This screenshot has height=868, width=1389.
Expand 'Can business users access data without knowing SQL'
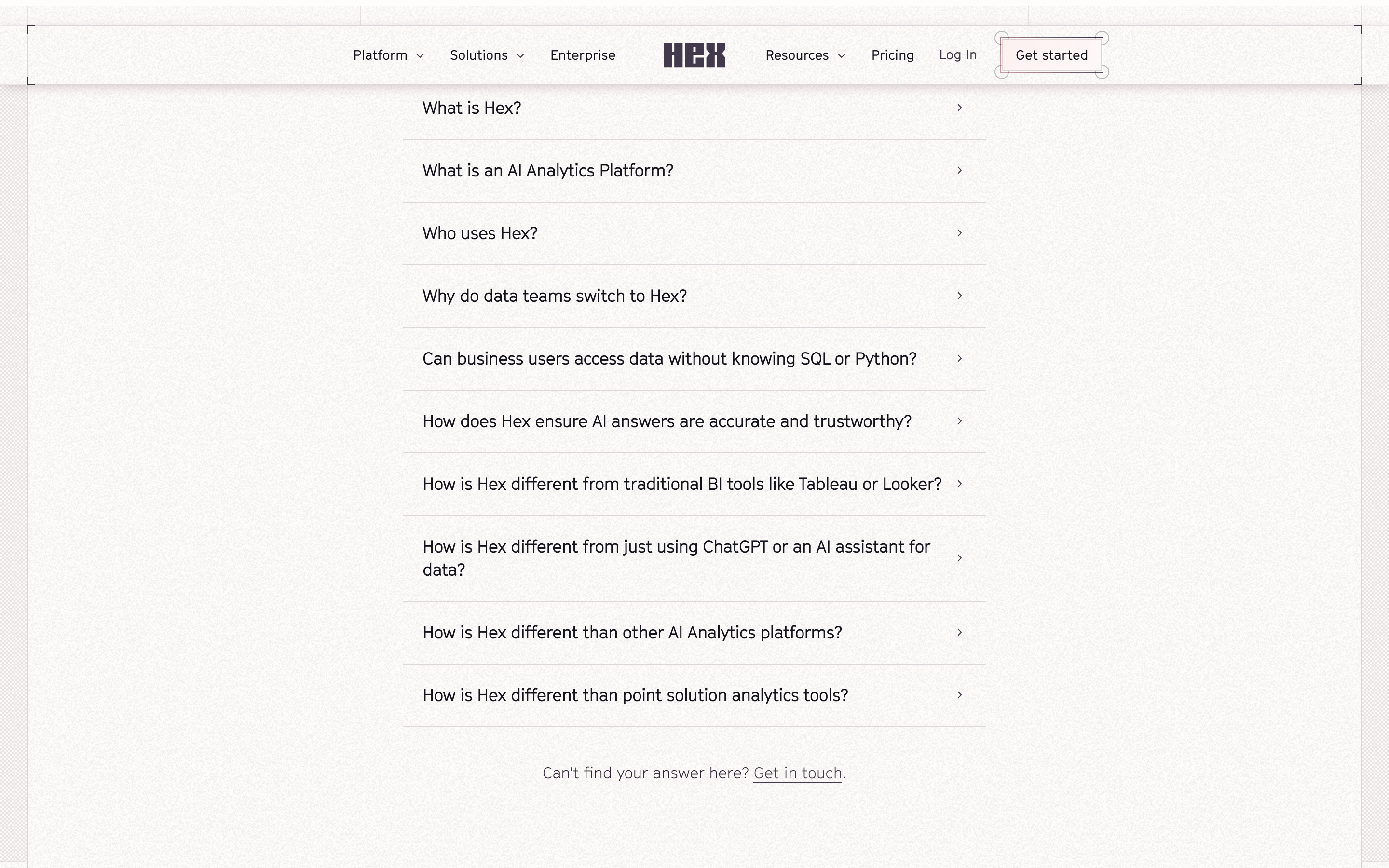point(694,359)
